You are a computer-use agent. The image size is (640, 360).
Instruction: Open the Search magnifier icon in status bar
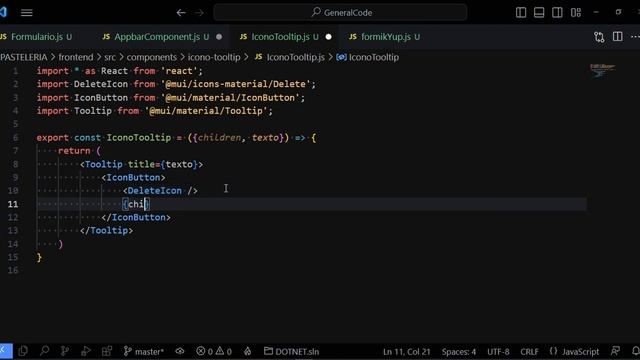(44, 351)
